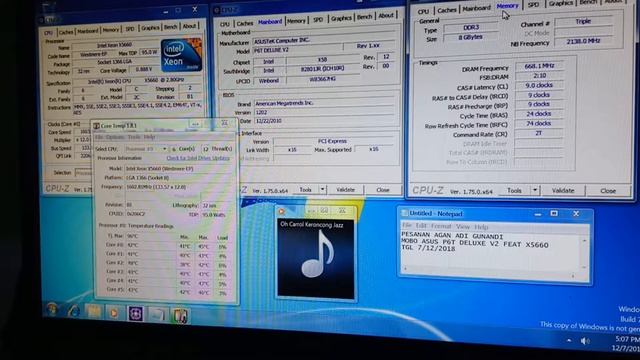Open Notepad Edit menu
640x360 pixels.
(421, 226)
